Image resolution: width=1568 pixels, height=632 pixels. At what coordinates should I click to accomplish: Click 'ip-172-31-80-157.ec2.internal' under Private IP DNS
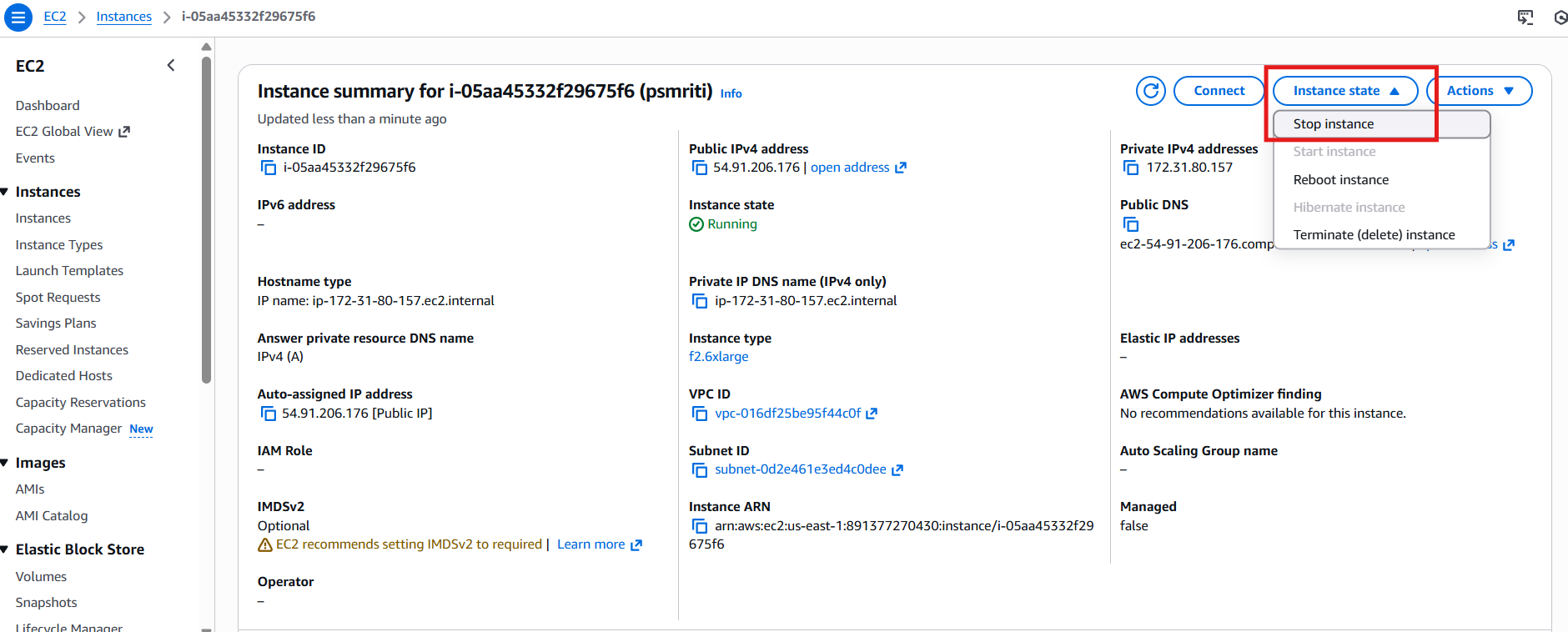[x=806, y=301]
